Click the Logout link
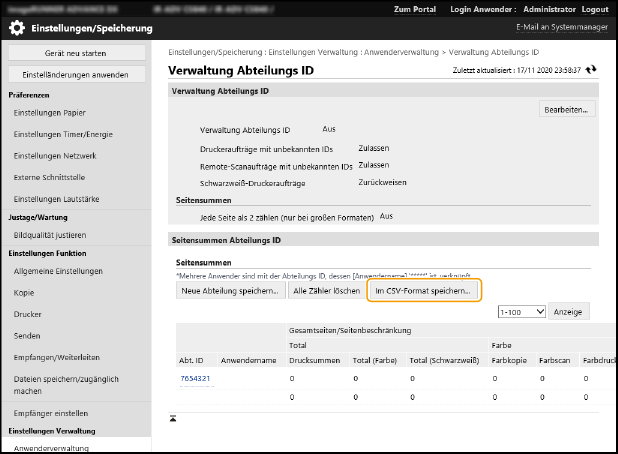The width and height of the screenshot is (618, 454). (595, 8)
